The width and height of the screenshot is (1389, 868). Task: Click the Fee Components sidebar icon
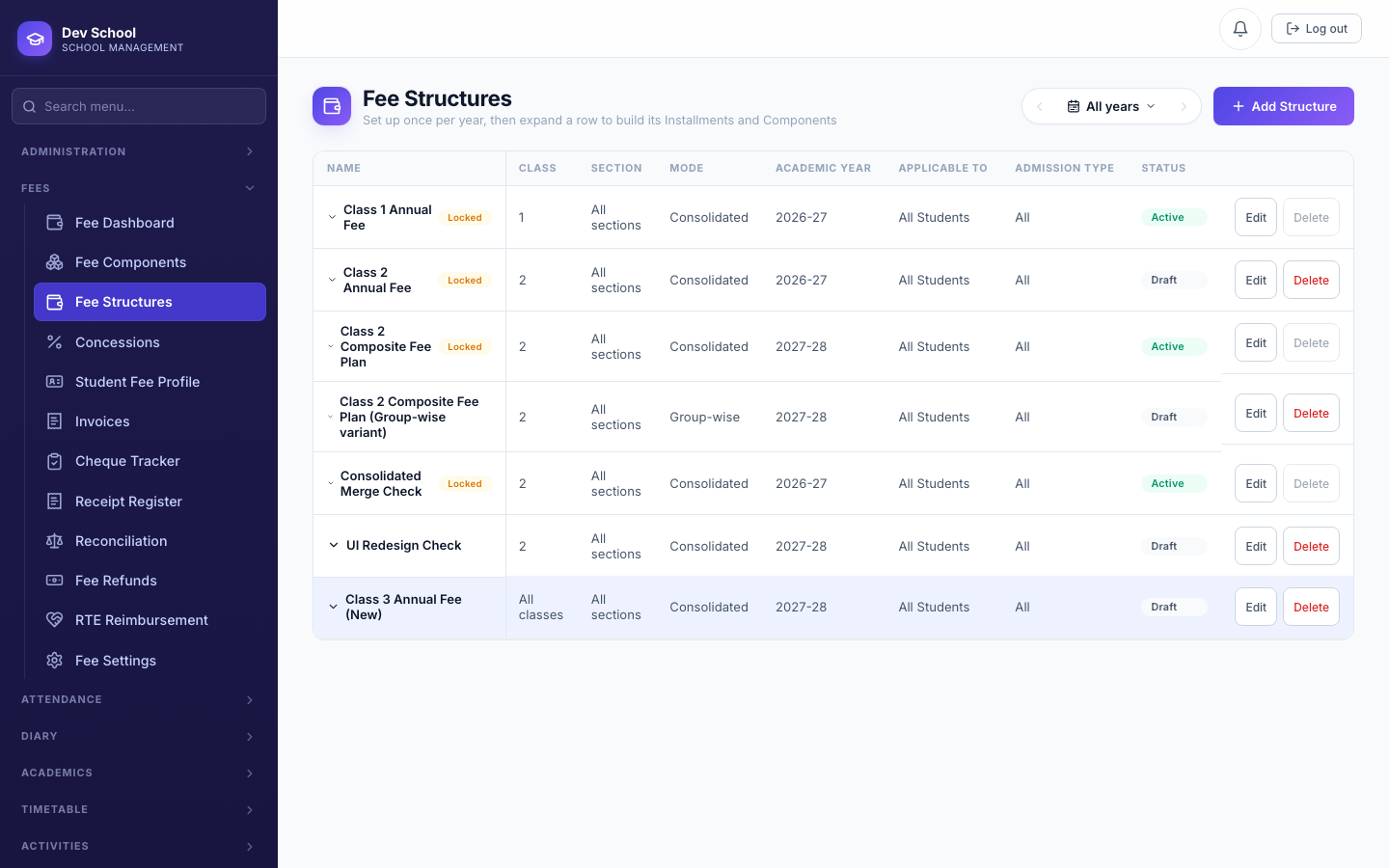tap(55, 262)
